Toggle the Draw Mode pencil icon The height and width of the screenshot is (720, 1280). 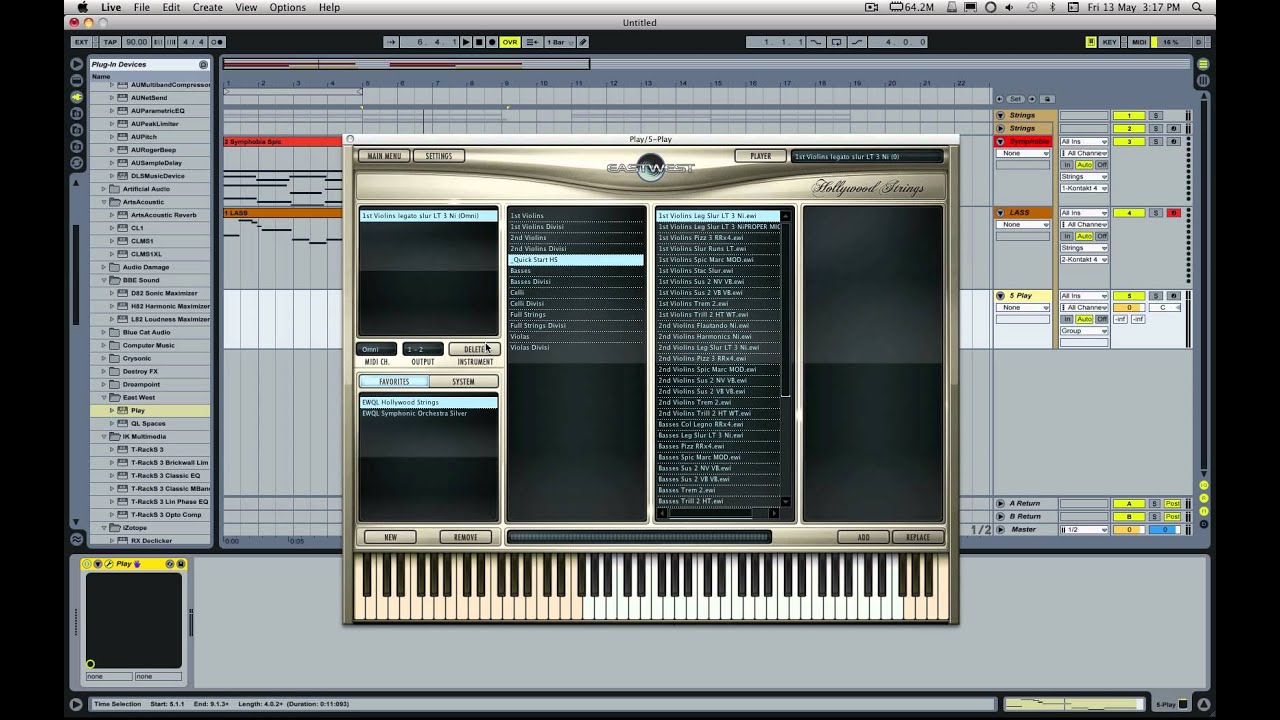click(x=583, y=42)
